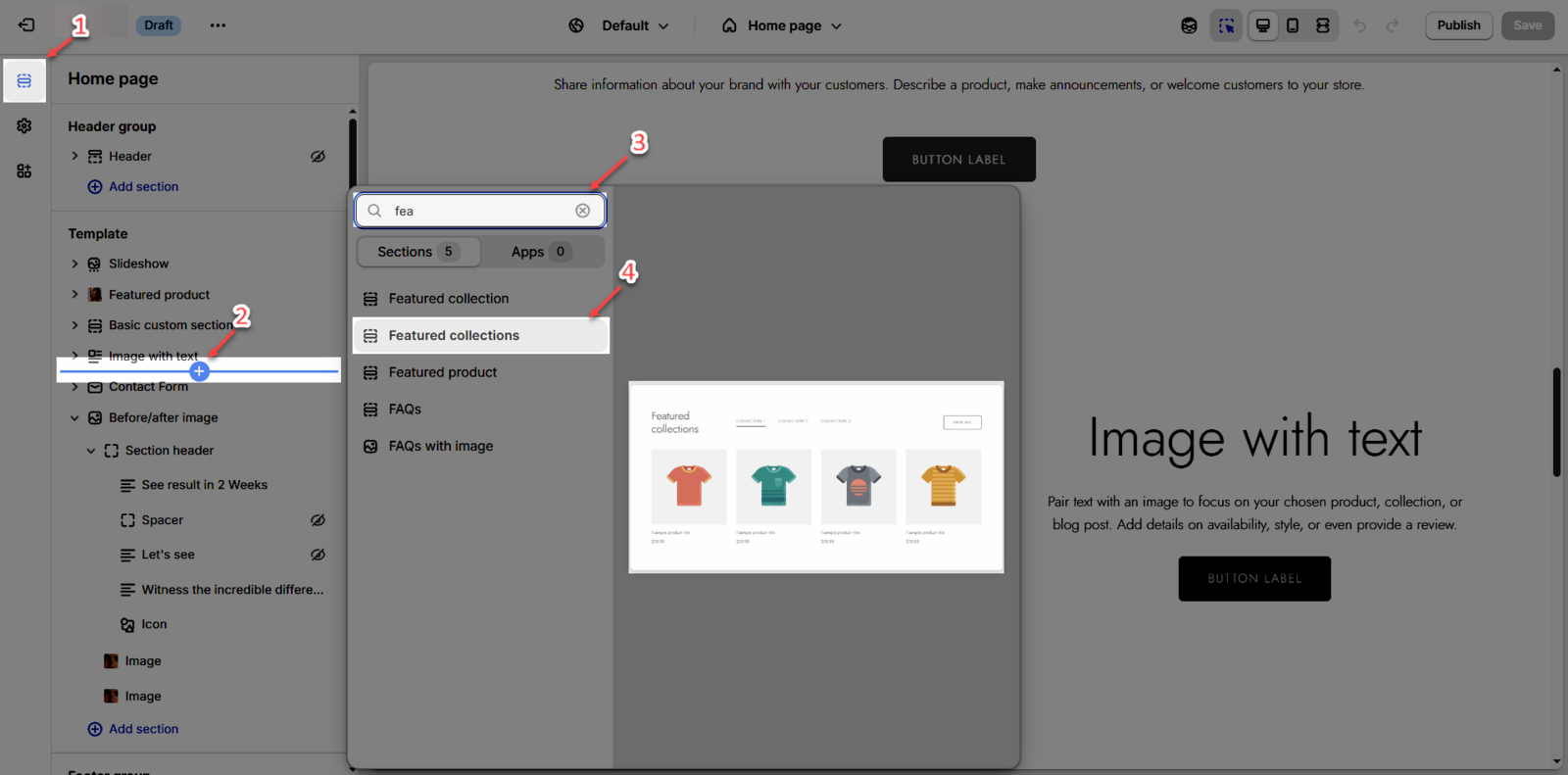
Task: Open Theme settings gear icon
Action: point(24,126)
